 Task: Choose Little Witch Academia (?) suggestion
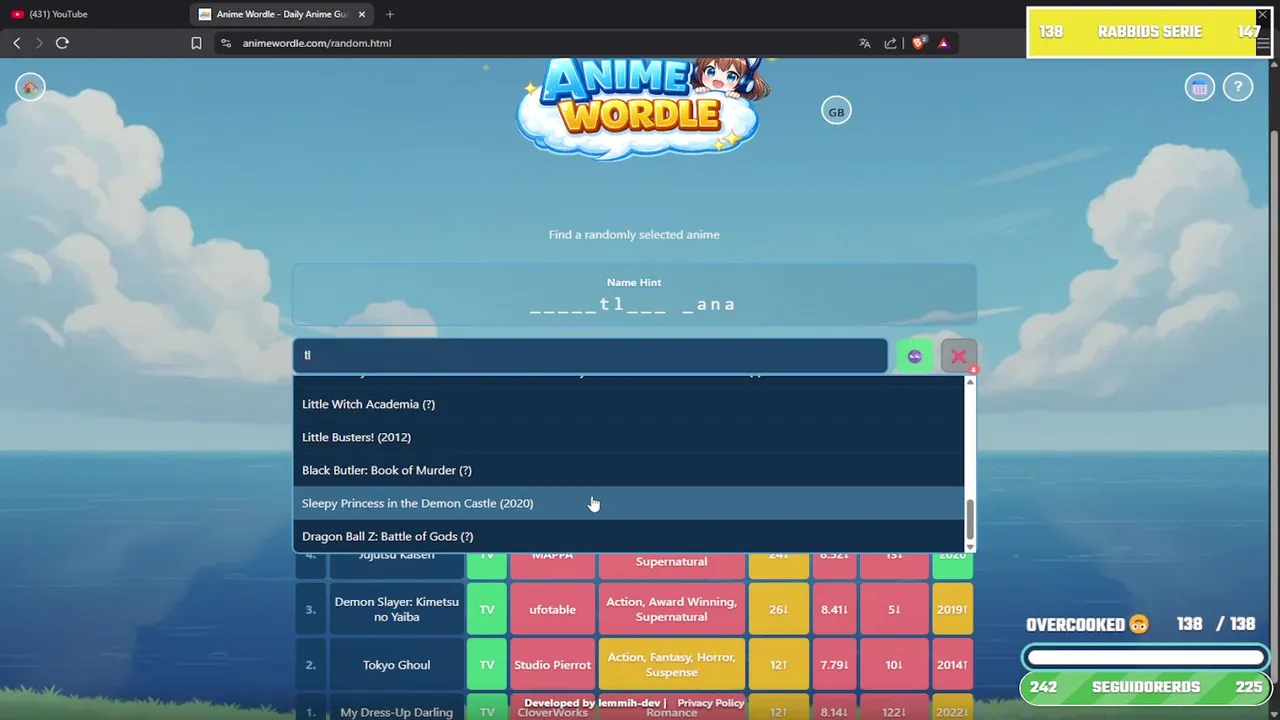coord(628,404)
